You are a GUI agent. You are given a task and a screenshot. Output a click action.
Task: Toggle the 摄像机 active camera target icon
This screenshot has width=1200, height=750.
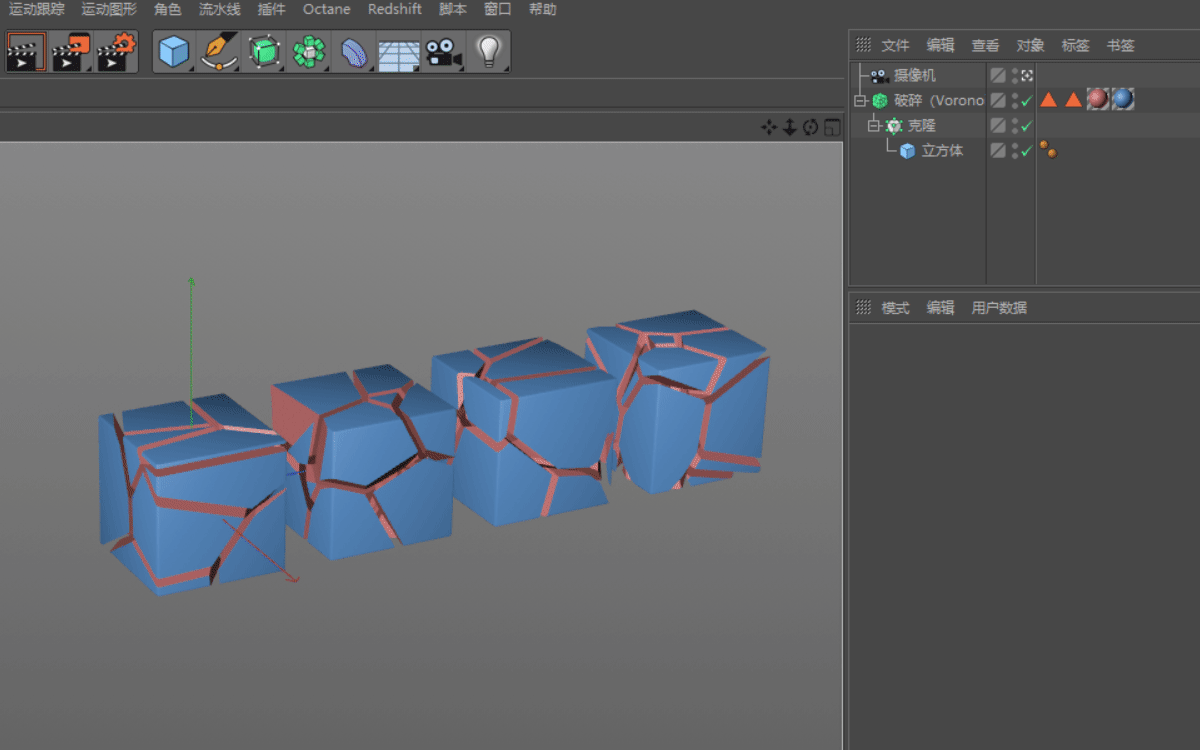point(1027,75)
